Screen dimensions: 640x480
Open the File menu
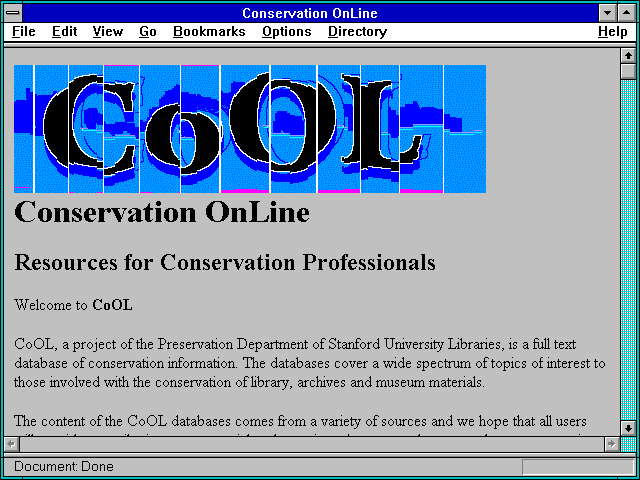[24, 32]
